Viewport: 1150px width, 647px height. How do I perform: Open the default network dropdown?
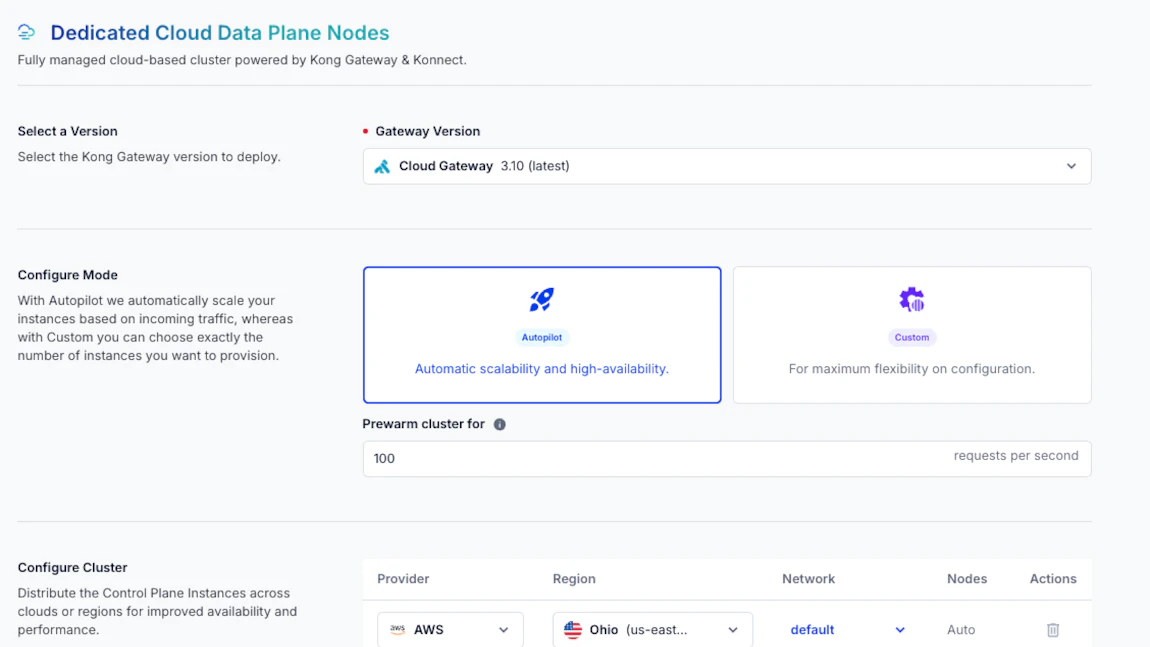847,629
